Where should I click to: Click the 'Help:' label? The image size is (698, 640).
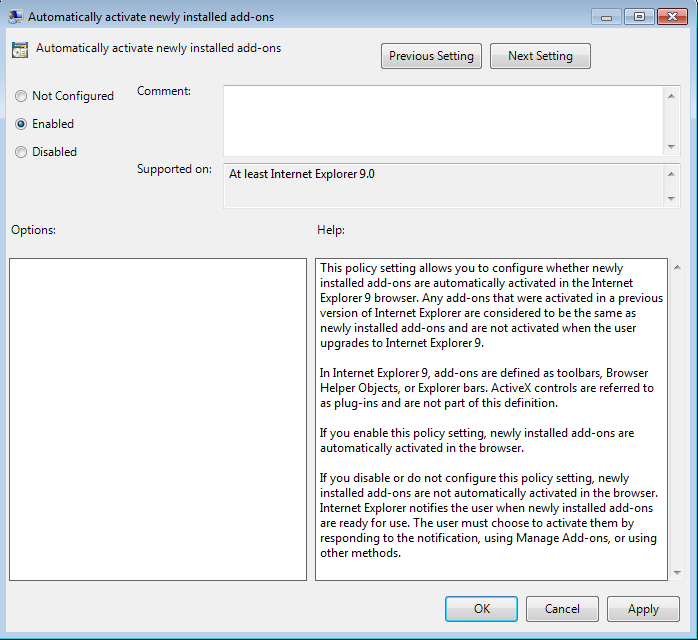click(x=331, y=230)
